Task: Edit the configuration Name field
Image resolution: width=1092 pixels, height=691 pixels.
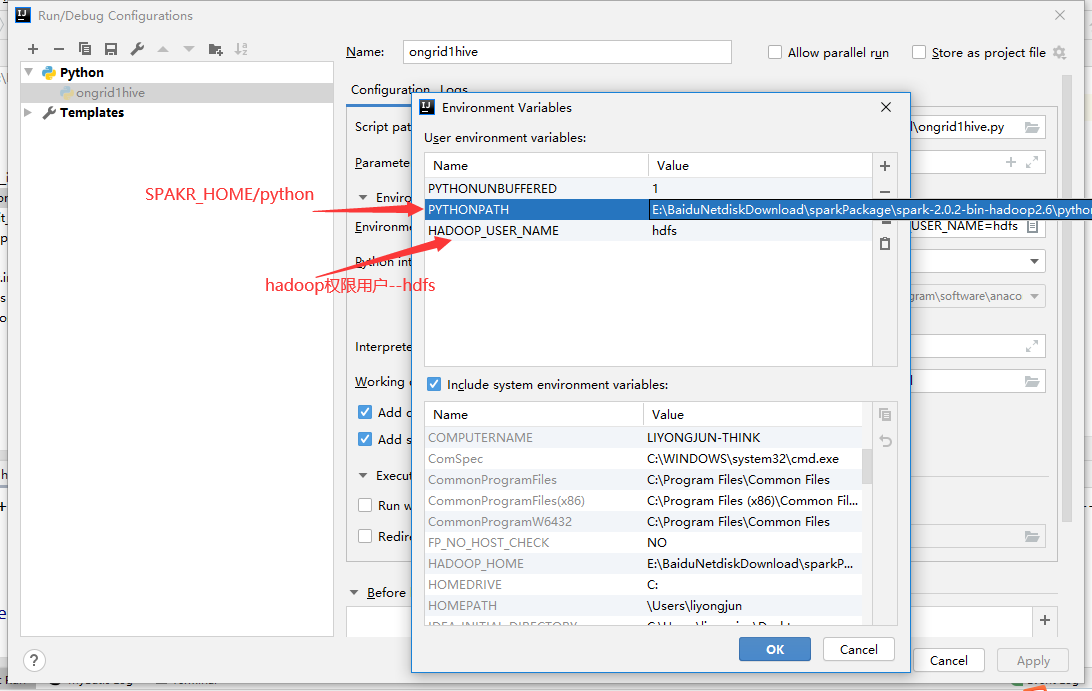Action: 567,52
